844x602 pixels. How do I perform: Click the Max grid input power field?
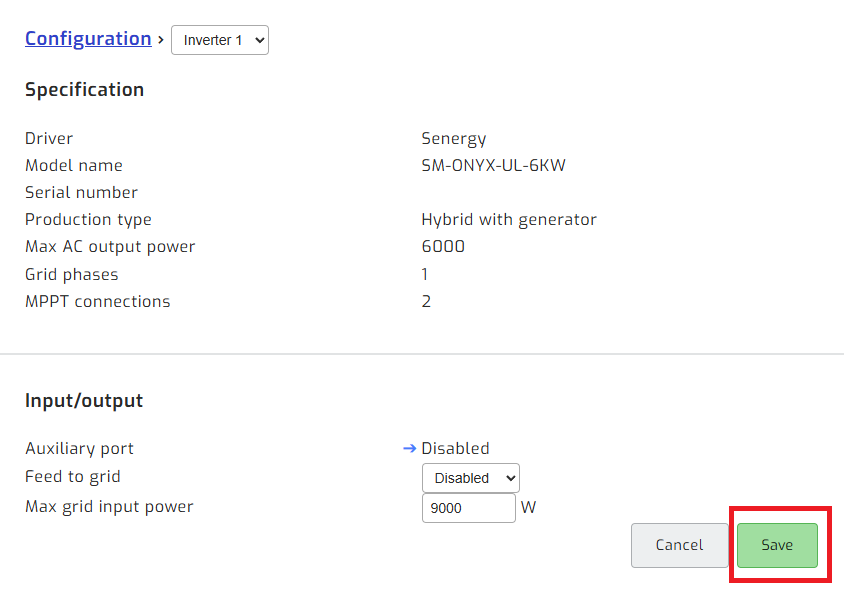pos(468,507)
